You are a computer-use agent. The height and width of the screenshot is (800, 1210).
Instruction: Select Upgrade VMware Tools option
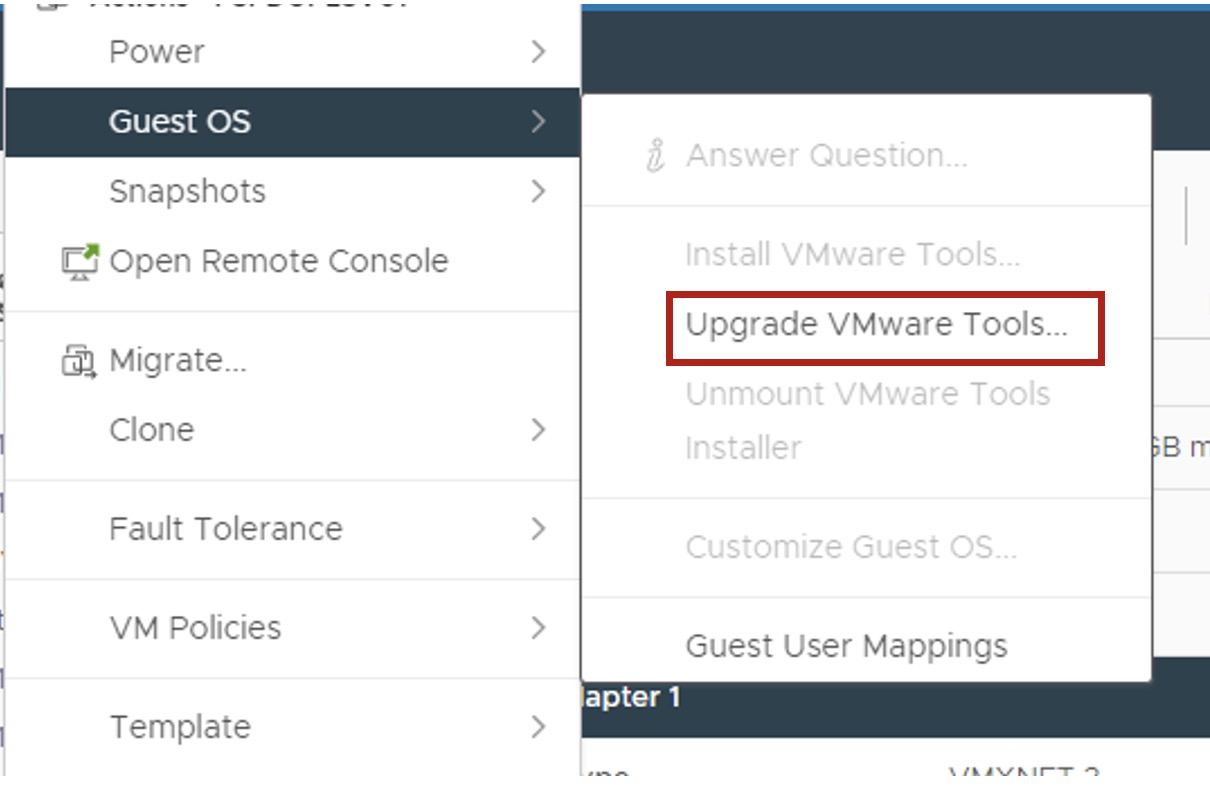point(877,325)
